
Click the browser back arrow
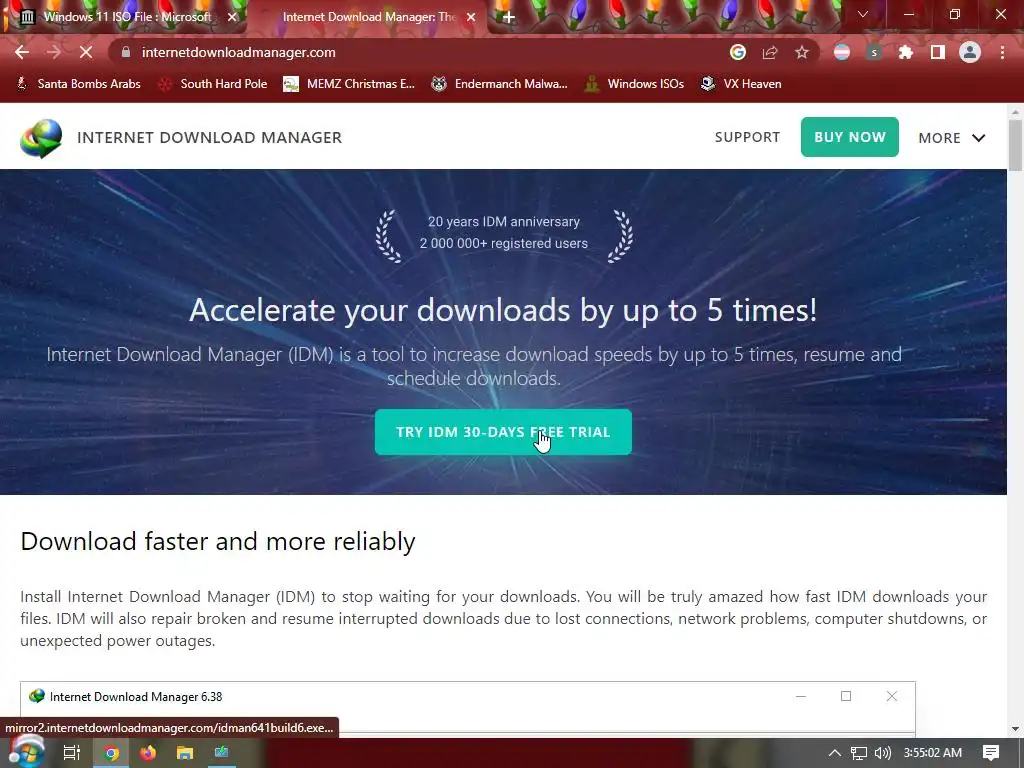tap(22, 52)
